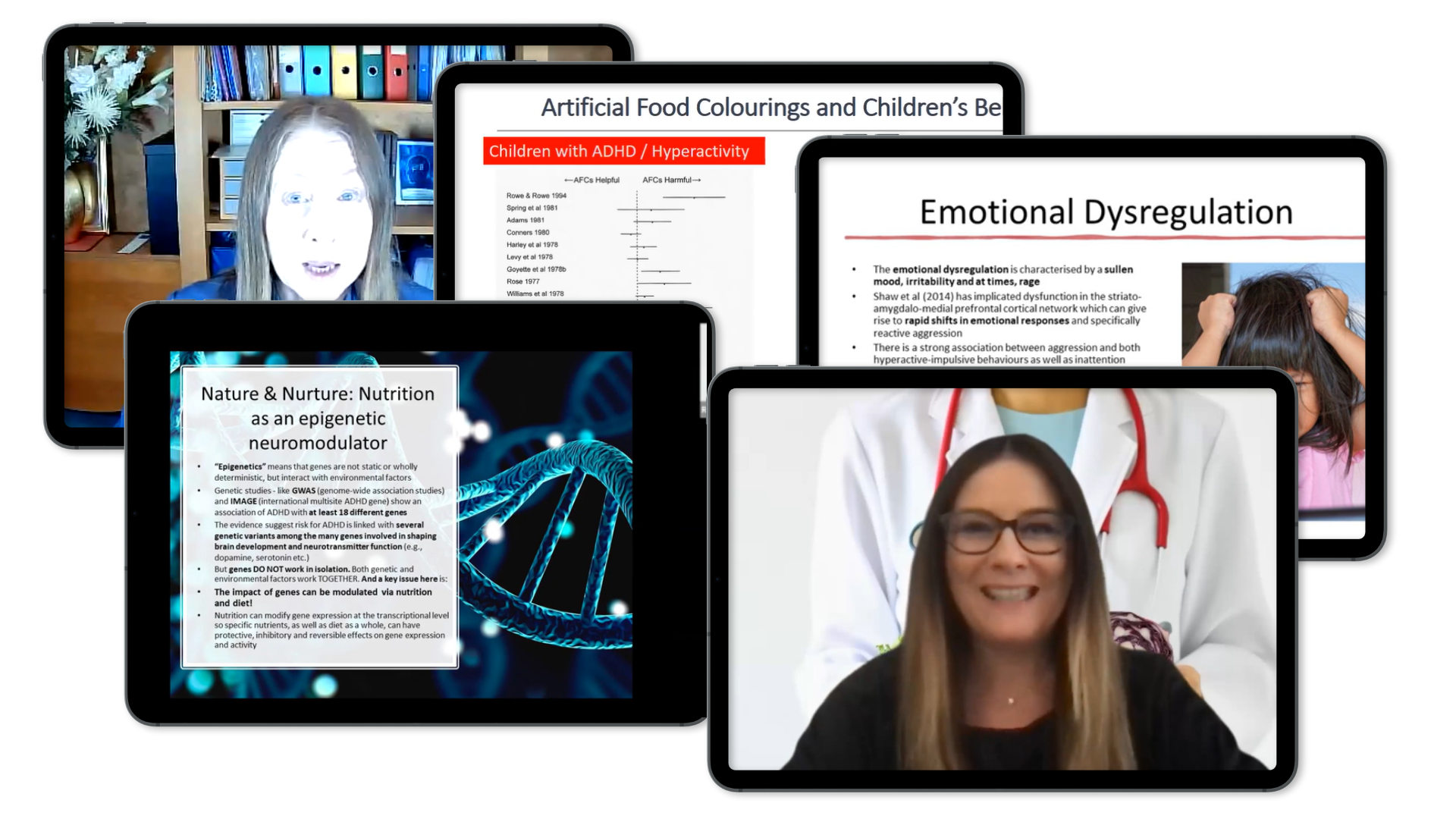The image size is (1456, 819).
Task: Click the 'Epigenetics' definition bullet point
Action: (x=315, y=472)
